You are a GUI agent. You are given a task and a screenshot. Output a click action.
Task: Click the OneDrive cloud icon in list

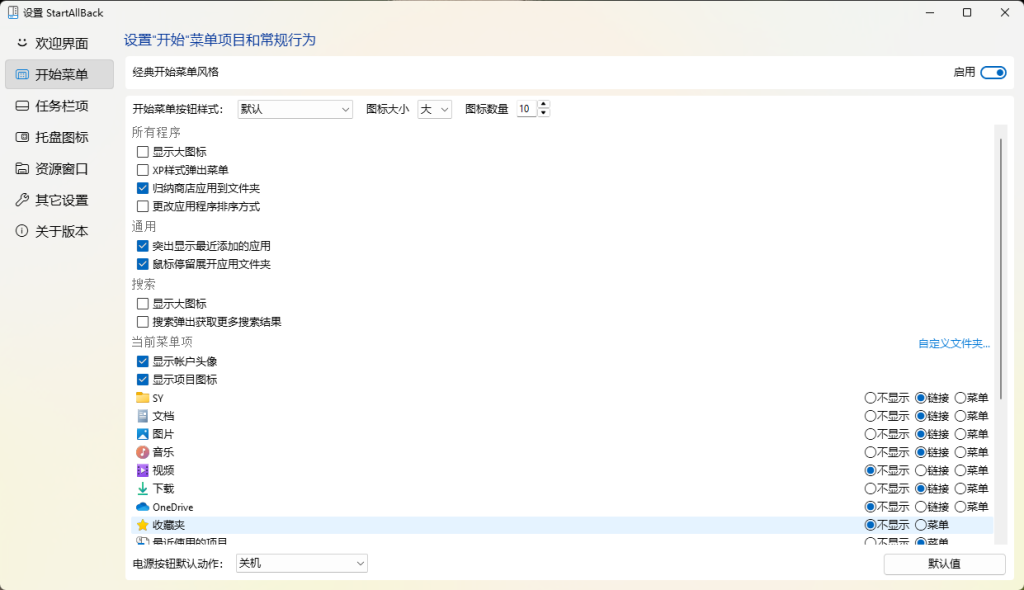pos(142,507)
